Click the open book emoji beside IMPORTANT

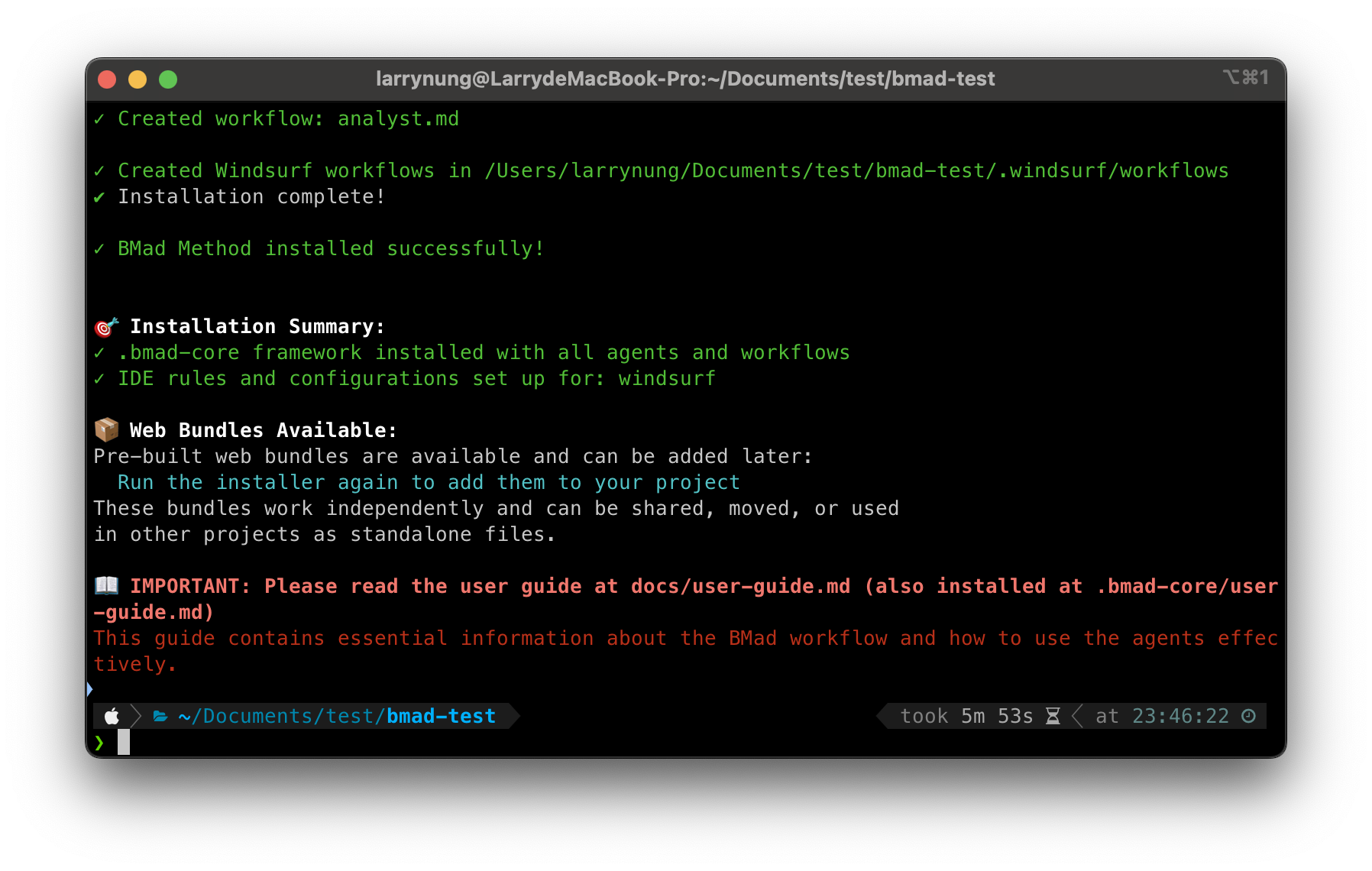tap(106, 586)
